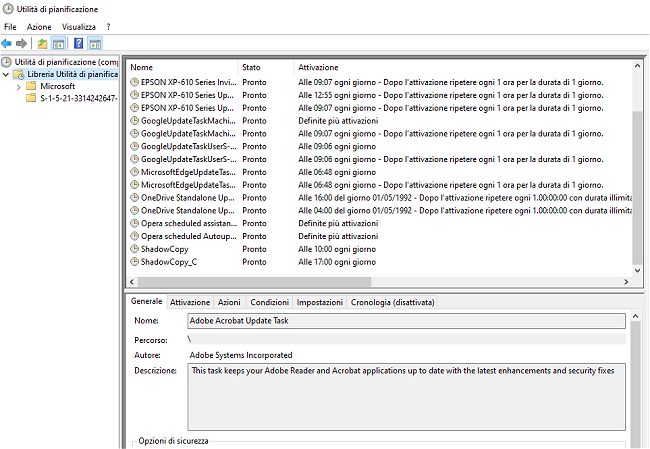Open the Azione menu
650x449 pixels.
tap(39, 27)
